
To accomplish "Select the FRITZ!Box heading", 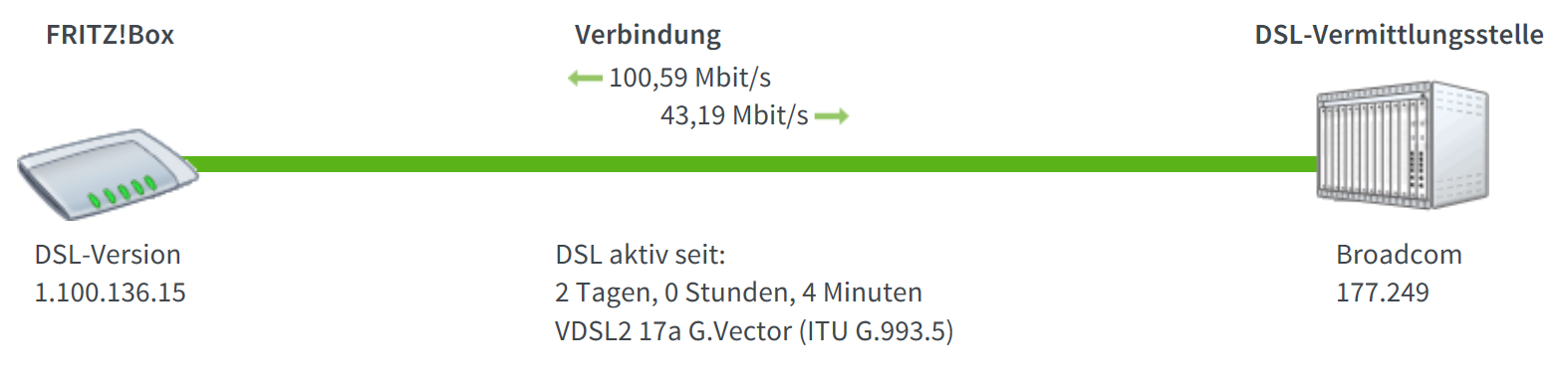I will click(110, 35).
